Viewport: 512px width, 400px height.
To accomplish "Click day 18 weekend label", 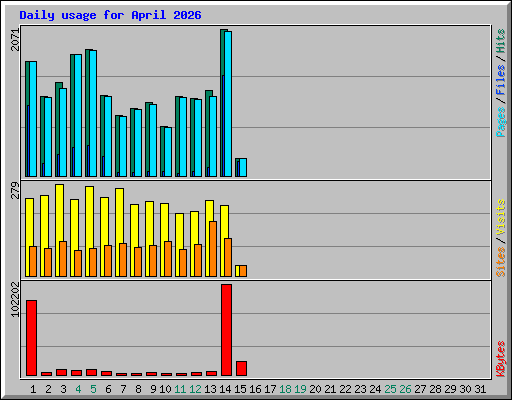I will (285, 389).
